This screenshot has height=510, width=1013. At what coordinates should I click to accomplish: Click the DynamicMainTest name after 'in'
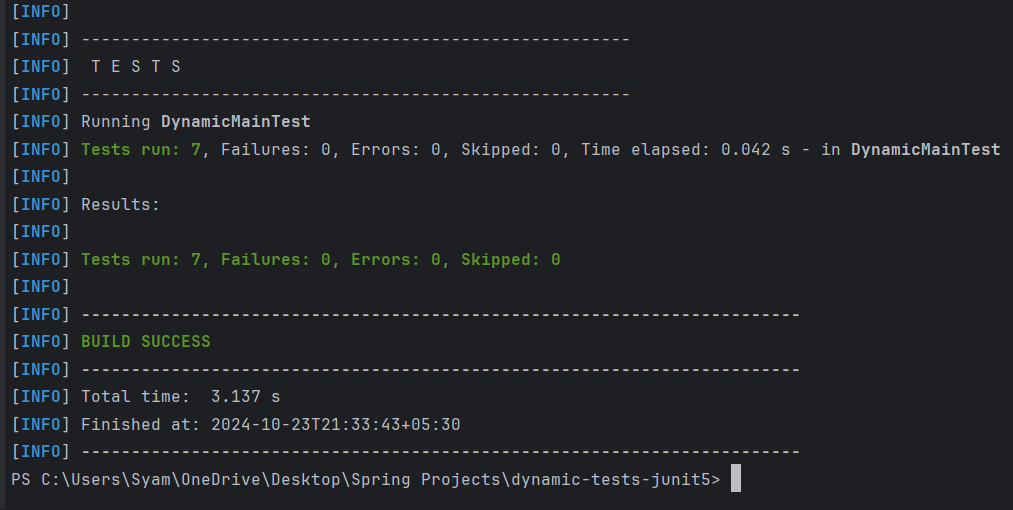tap(925, 150)
